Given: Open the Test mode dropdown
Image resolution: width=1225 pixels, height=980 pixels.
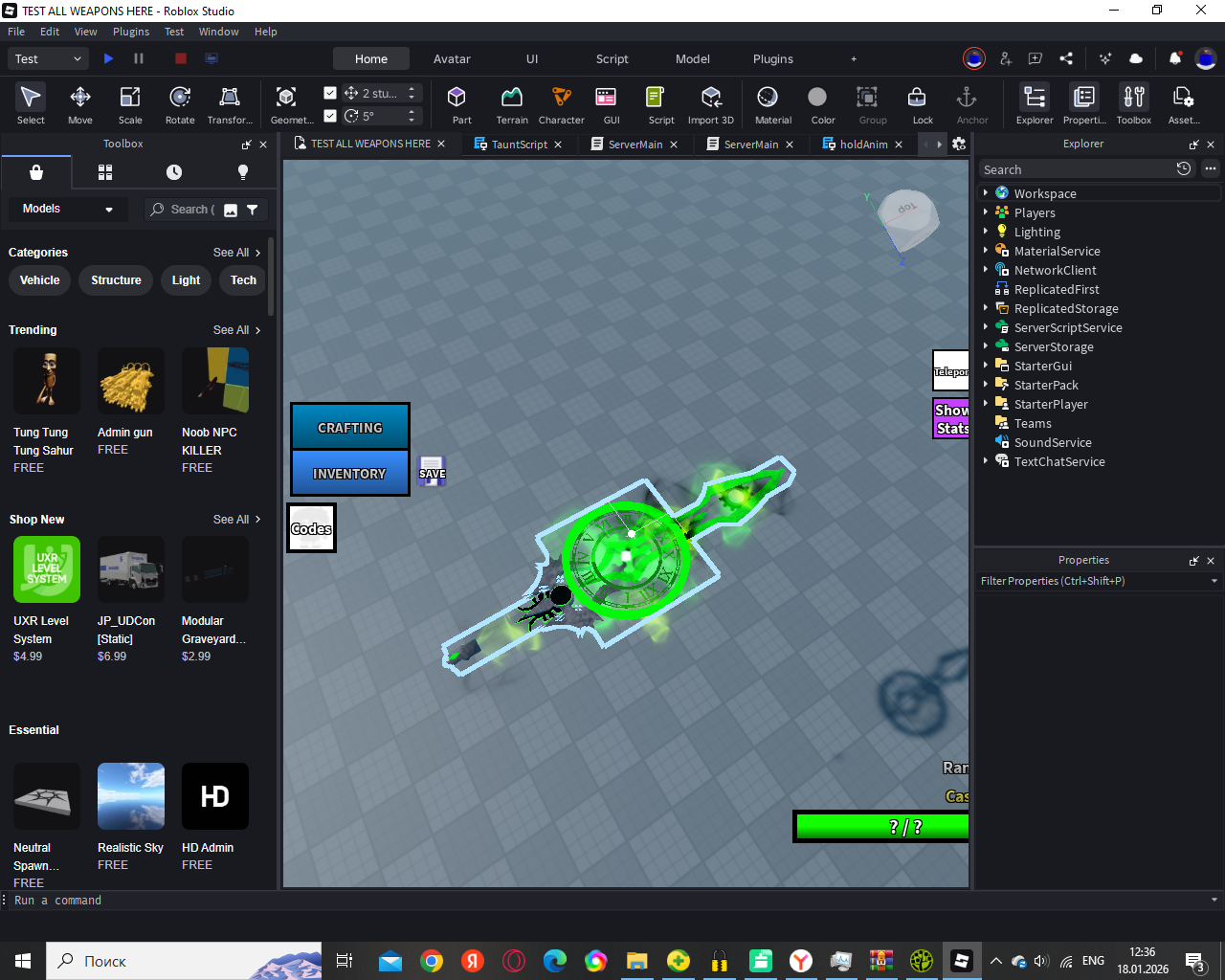Looking at the screenshot, I should (x=48, y=58).
